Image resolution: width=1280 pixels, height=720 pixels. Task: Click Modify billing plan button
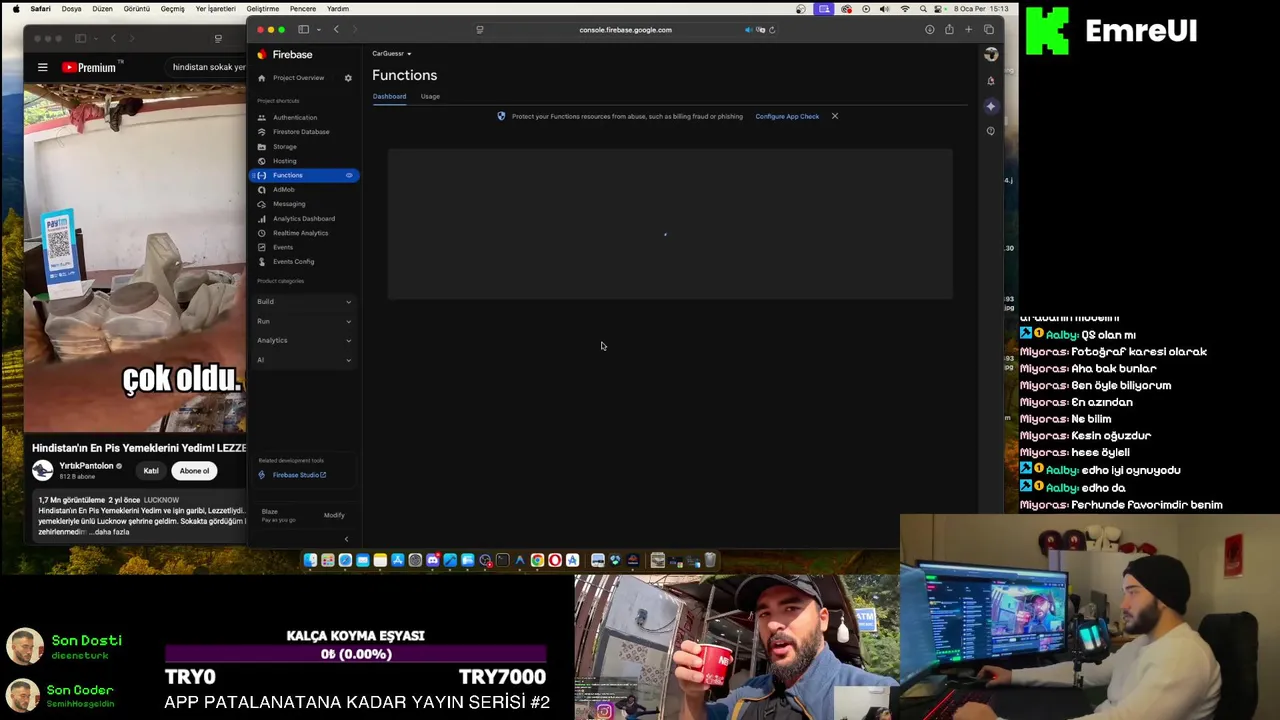click(x=334, y=515)
